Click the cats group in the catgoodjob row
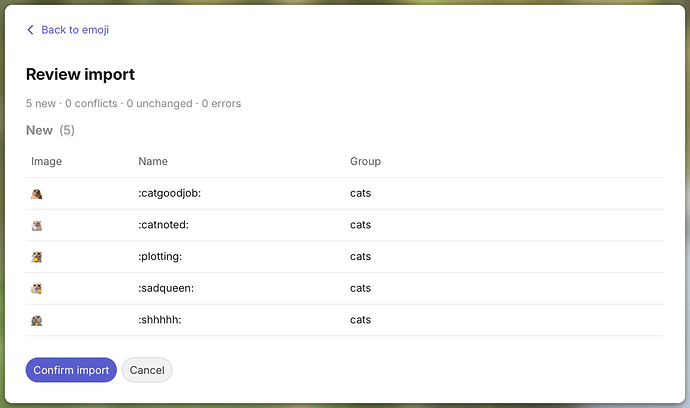 point(360,193)
